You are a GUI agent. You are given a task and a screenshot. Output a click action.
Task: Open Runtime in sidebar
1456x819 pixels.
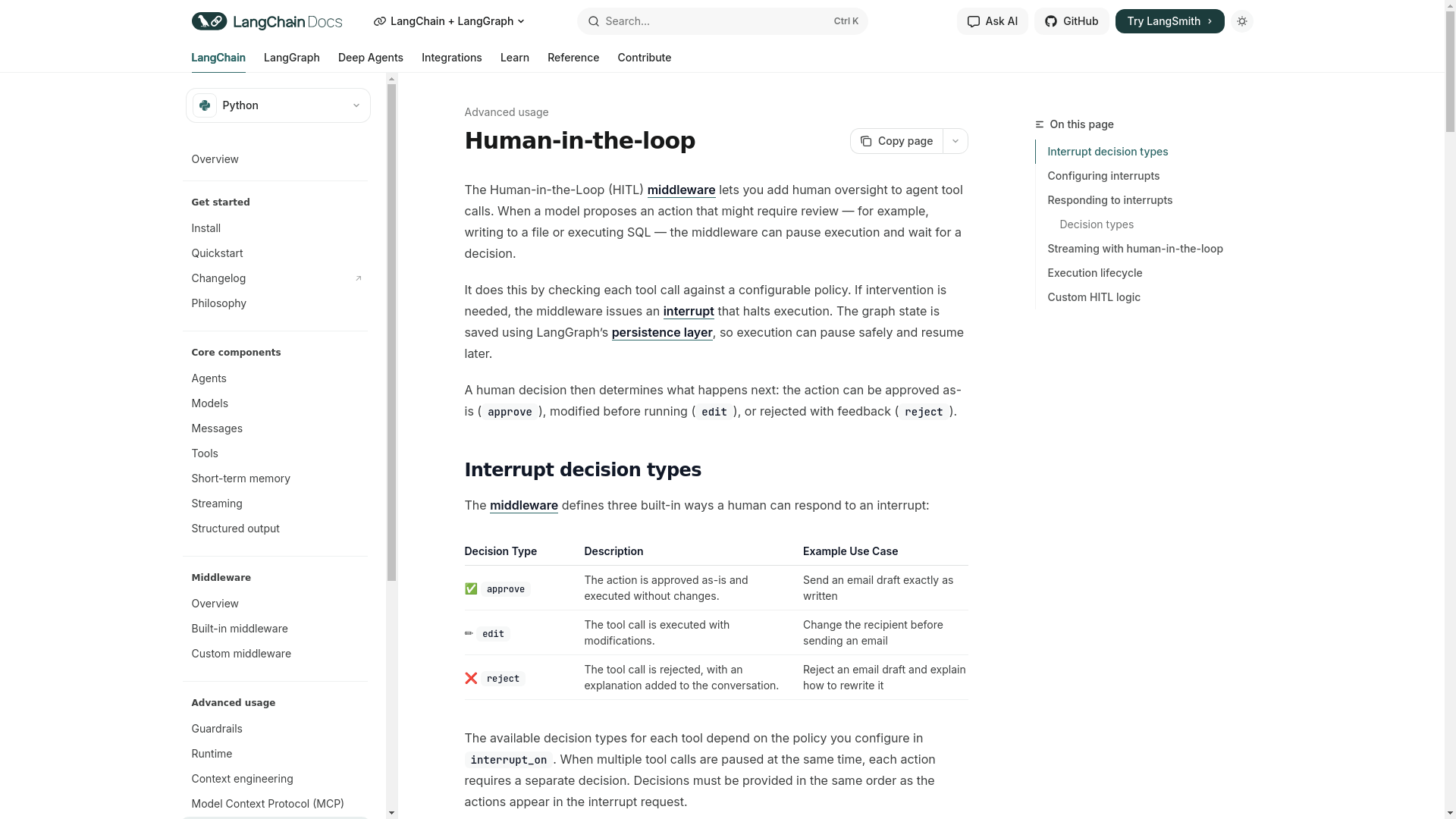pos(275,754)
